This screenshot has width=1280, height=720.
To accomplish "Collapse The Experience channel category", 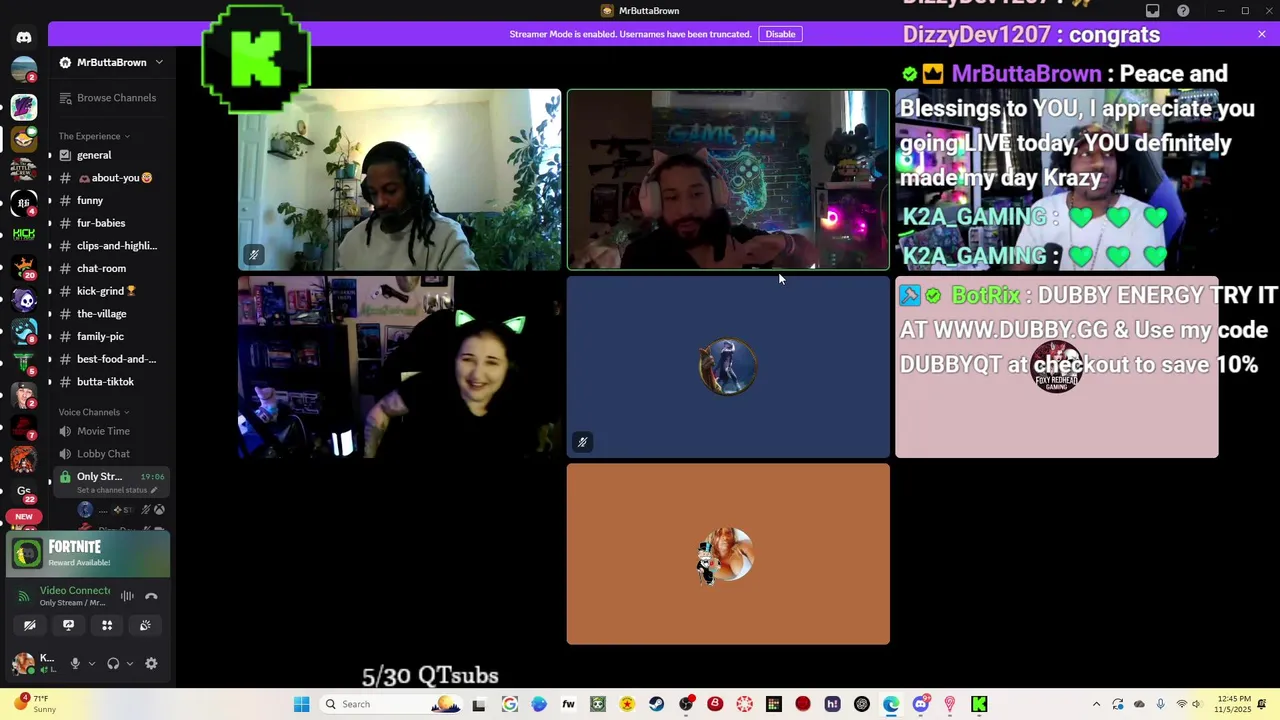I will pos(94,136).
